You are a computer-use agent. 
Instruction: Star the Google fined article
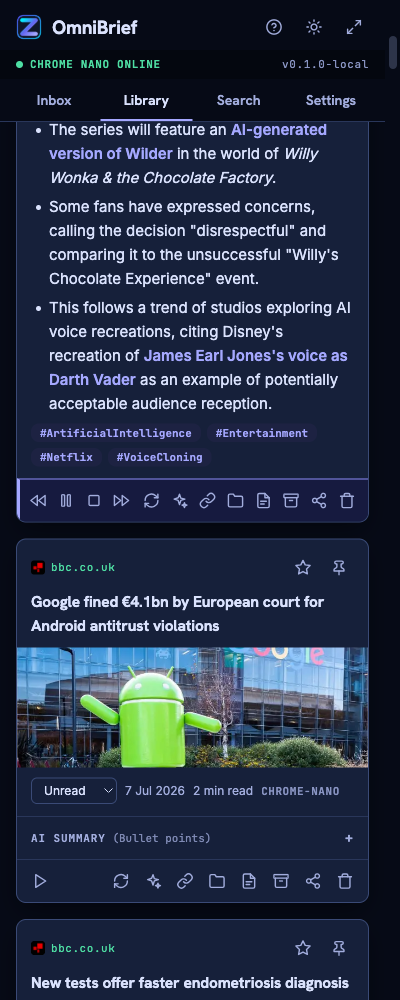click(303, 568)
